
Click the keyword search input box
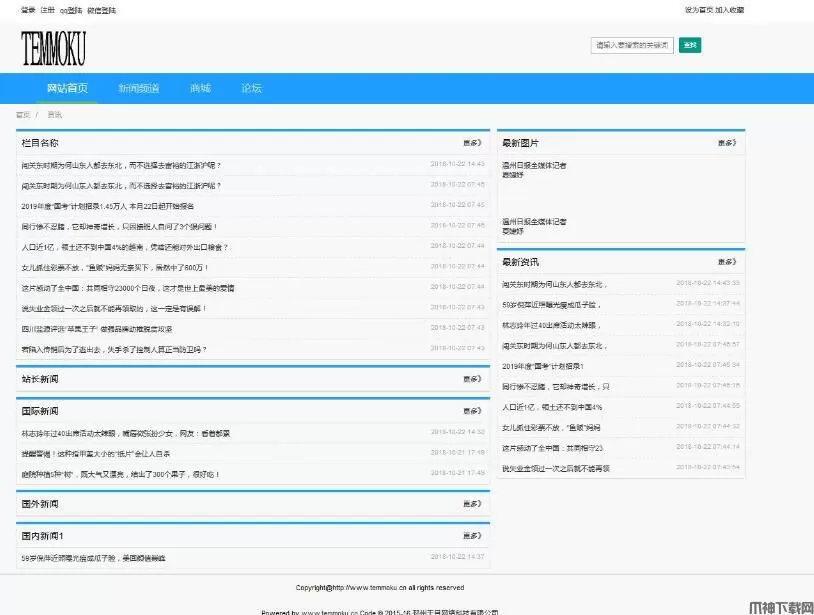pos(631,45)
